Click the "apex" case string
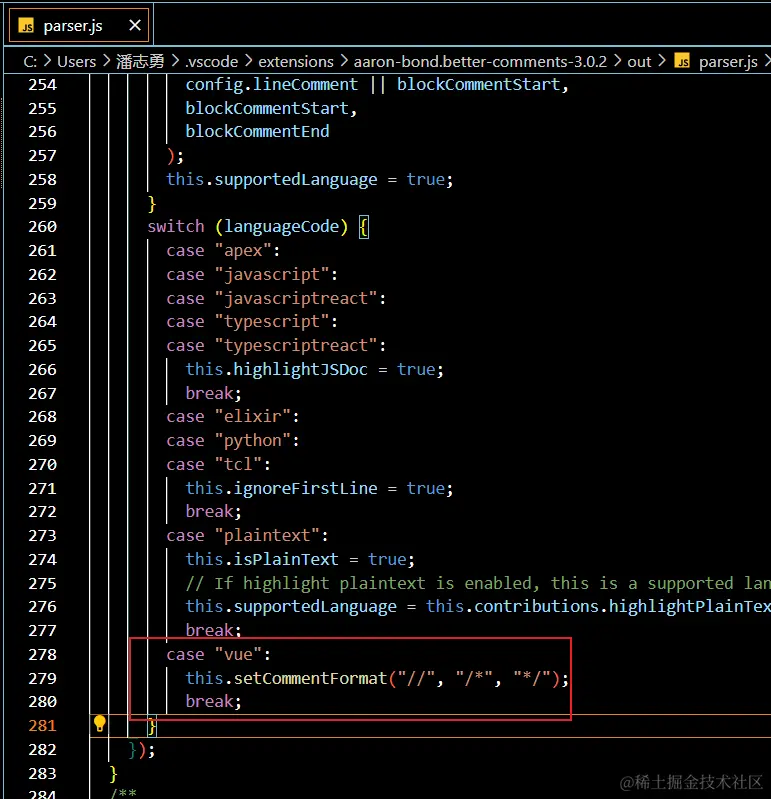The width and height of the screenshot is (771, 799). coord(244,250)
